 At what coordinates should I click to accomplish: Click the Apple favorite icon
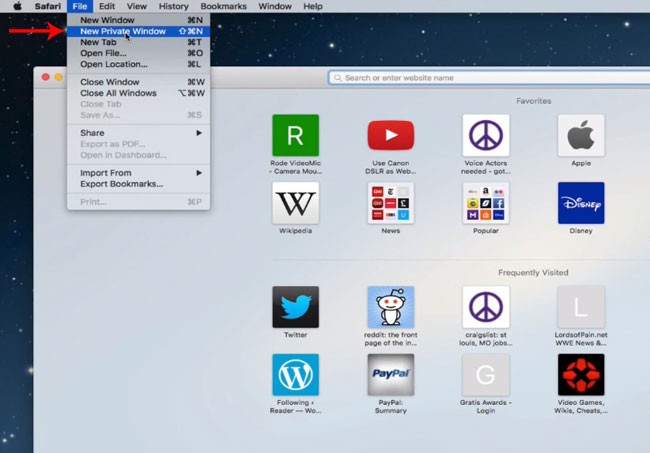tap(580, 135)
